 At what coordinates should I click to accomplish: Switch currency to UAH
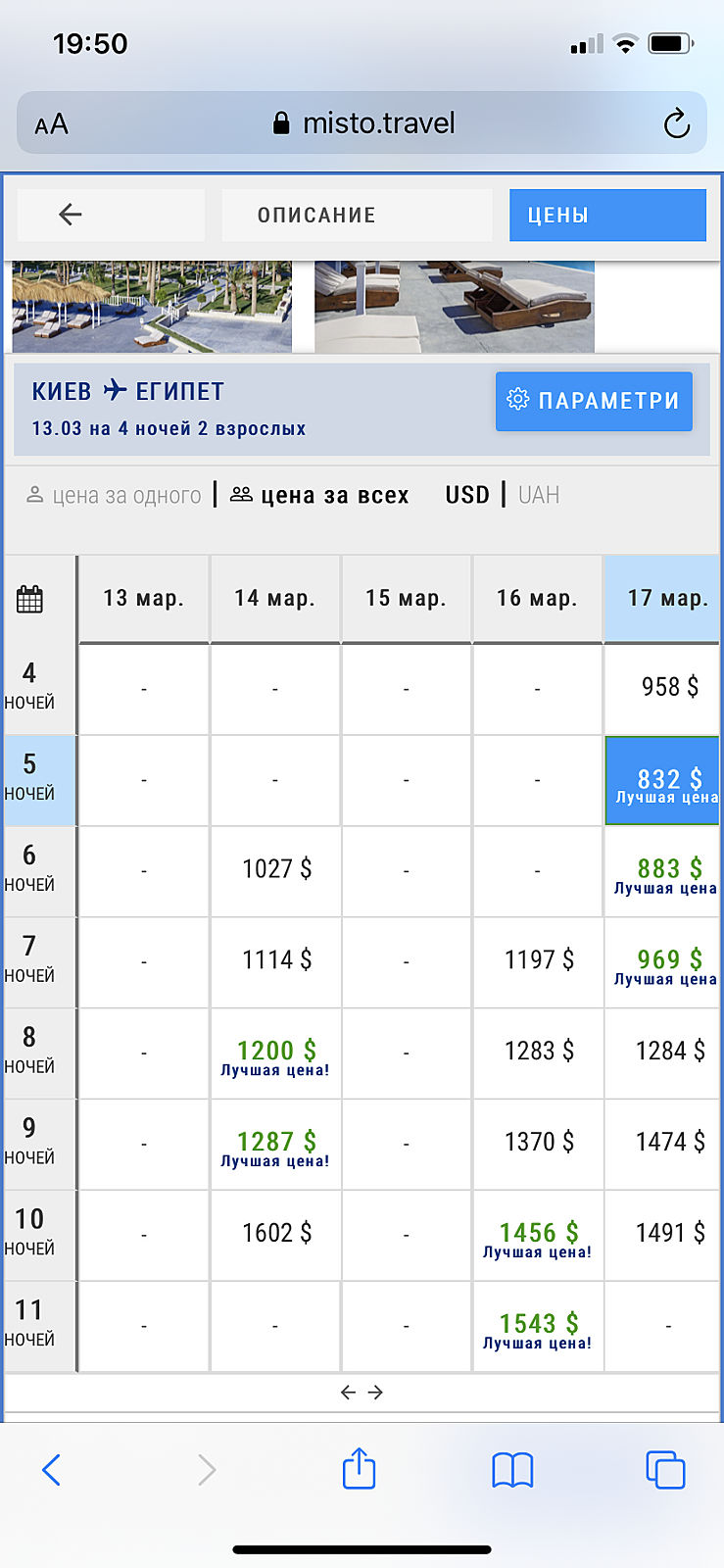(x=539, y=495)
